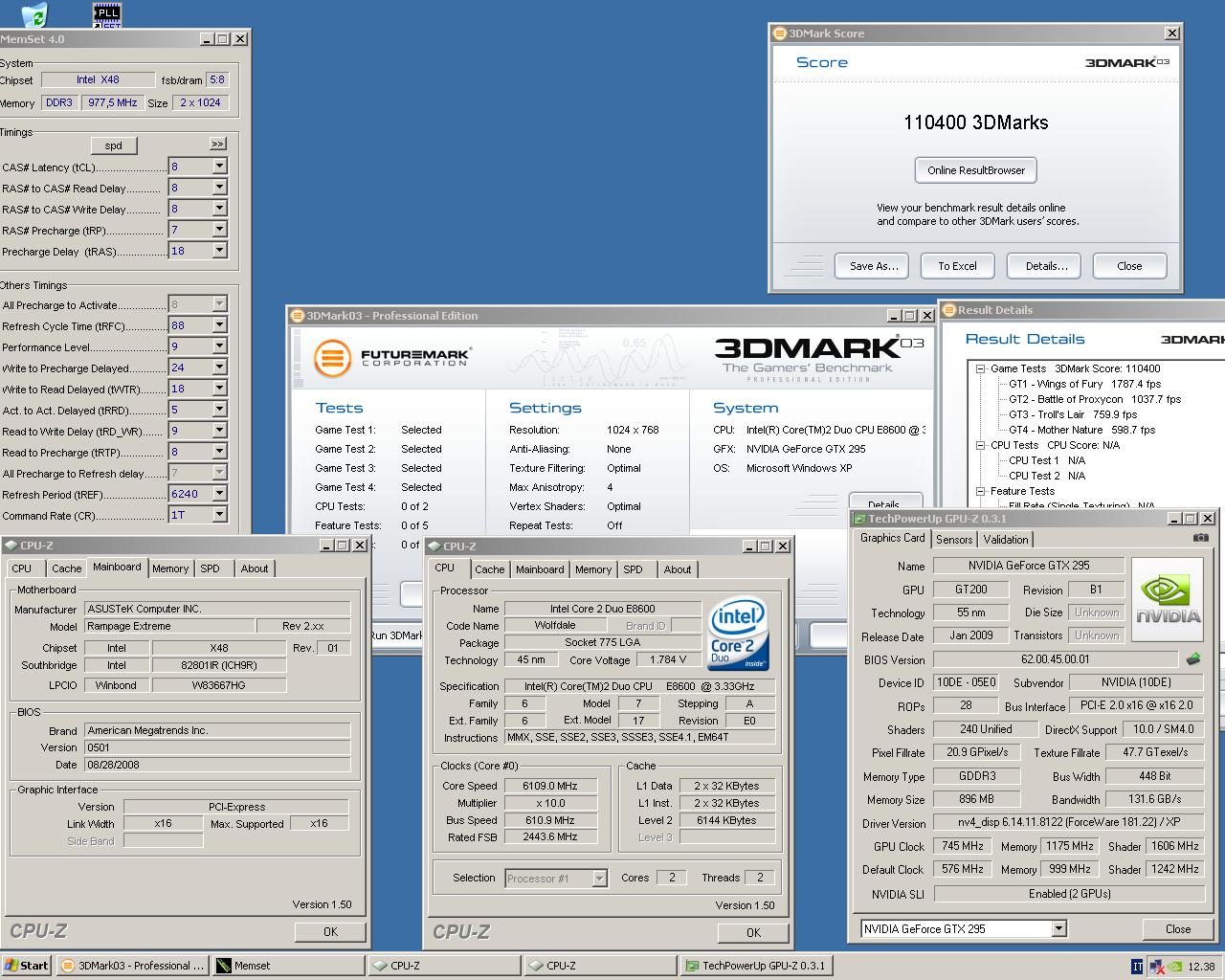This screenshot has width=1225, height=980.
Task: Click Save As... in 3DMark Score
Action: point(874,266)
